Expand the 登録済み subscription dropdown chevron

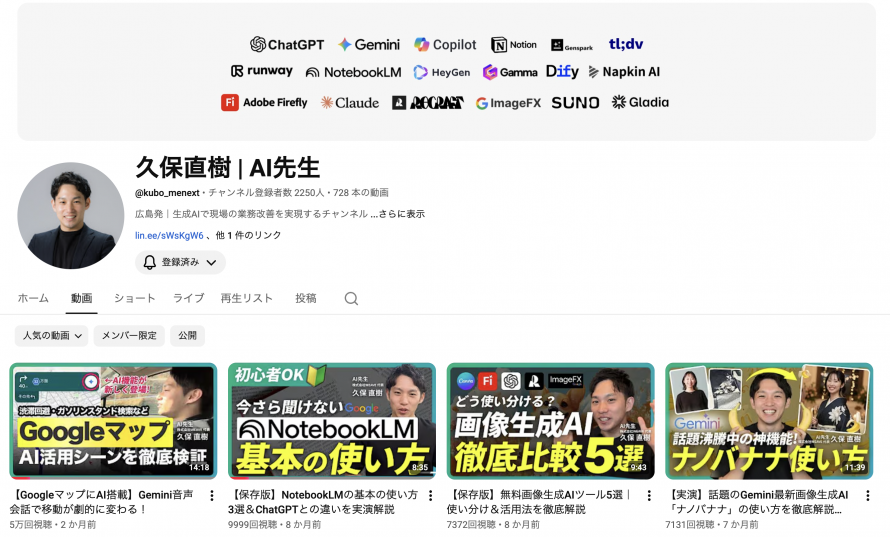coord(211,262)
